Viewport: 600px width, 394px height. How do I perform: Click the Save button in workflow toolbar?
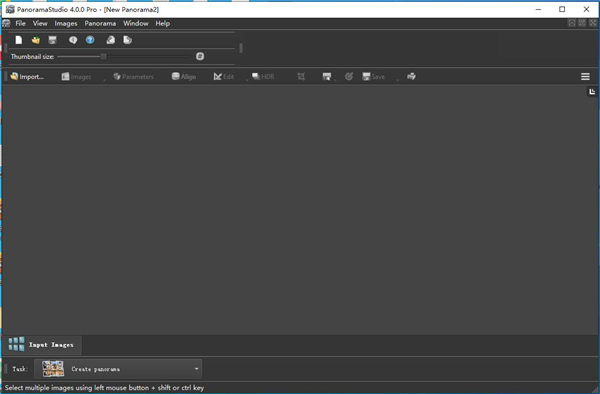click(x=373, y=77)
